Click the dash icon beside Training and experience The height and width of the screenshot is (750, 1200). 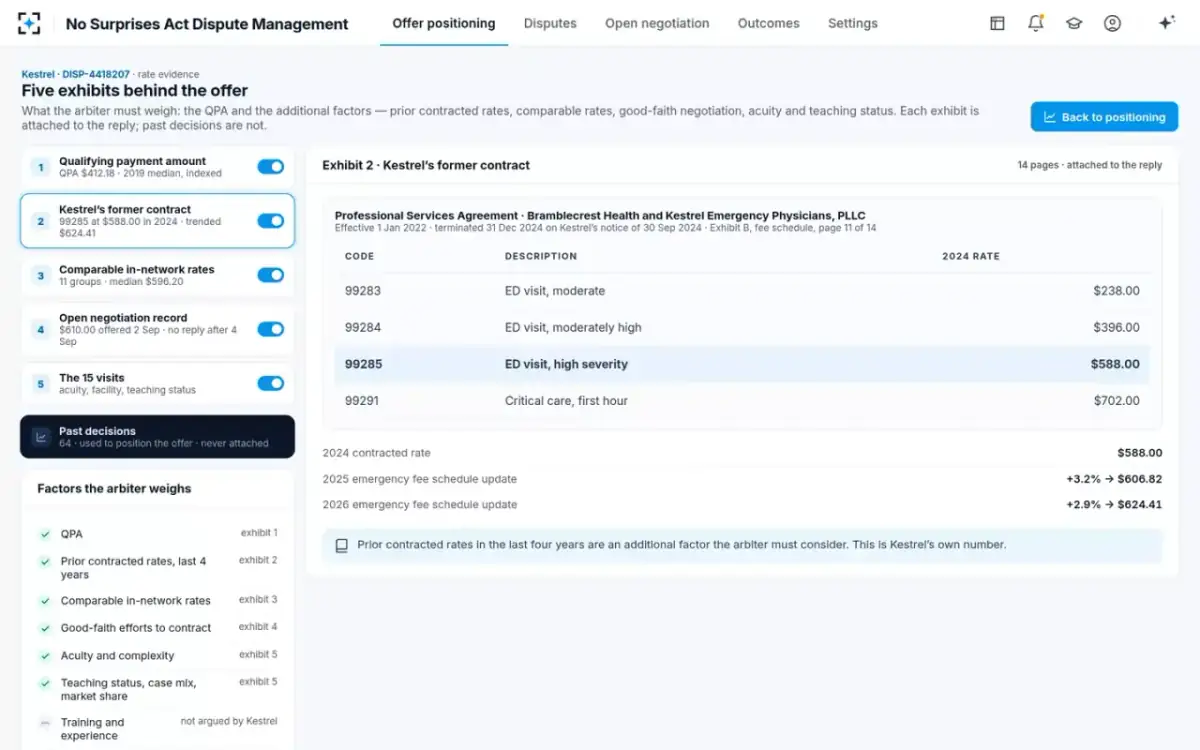(45, 723)
